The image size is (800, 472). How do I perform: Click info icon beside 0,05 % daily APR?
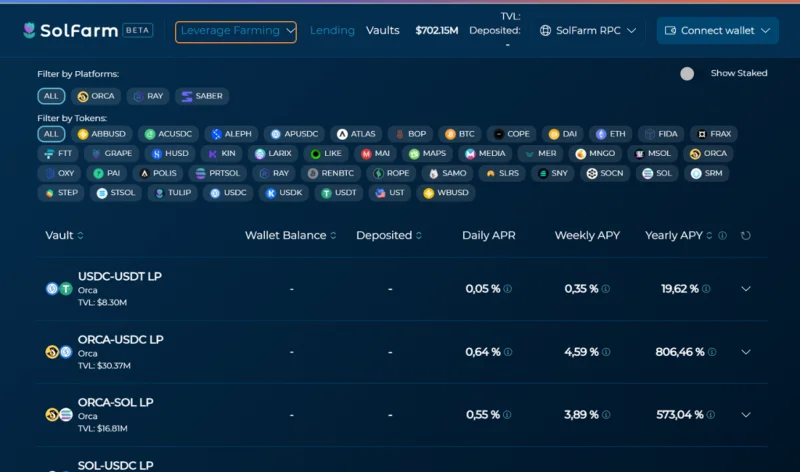click(x=508, y=289)
